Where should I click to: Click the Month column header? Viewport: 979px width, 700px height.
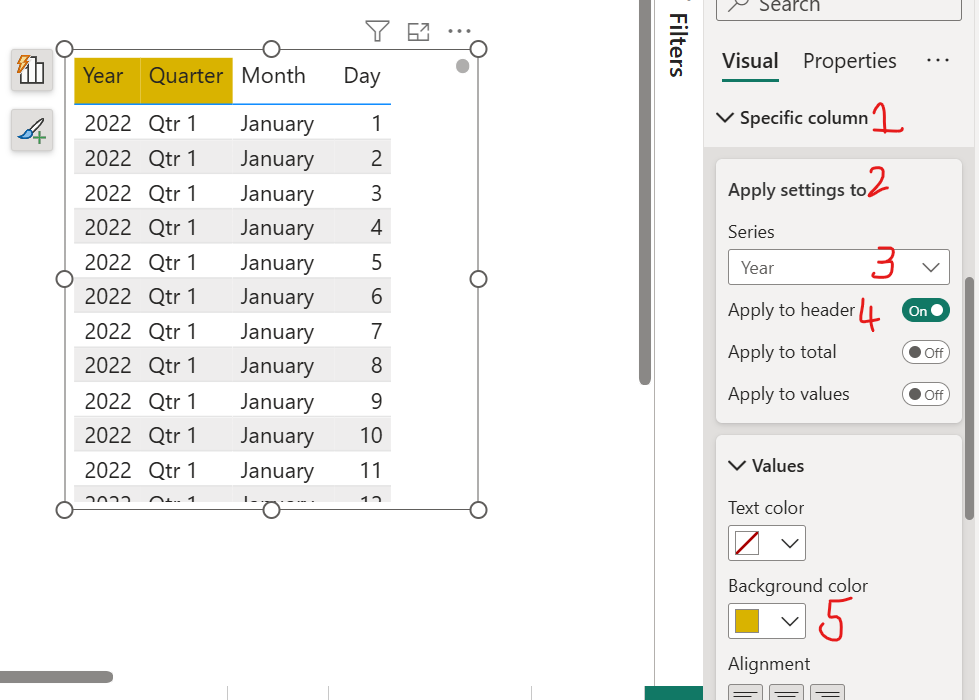[273, 76]
